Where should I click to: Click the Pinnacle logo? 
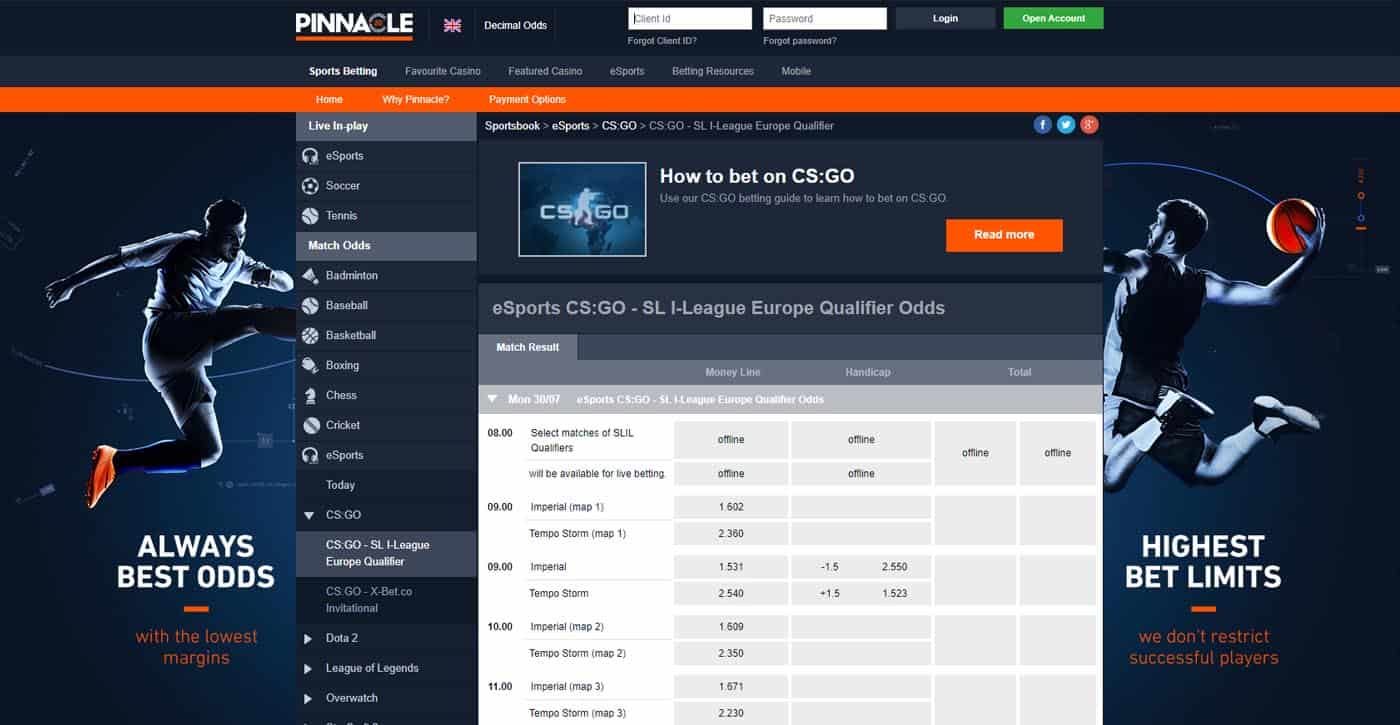click(x=354, y=25)
